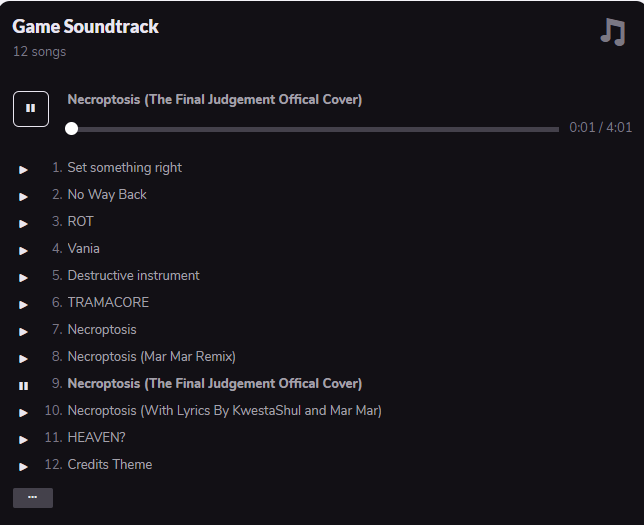This screenshot has width=644, height=525.
Task: Play HEAVEN? with its arrow icon
Action: [23, 439]
